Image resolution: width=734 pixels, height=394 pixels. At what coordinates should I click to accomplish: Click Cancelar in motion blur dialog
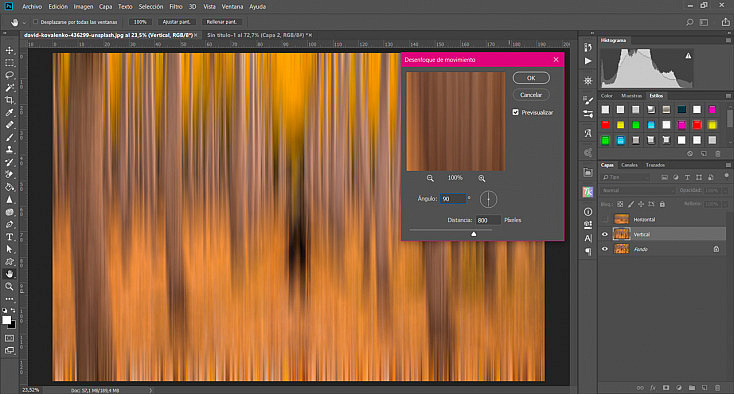point(531,95)
